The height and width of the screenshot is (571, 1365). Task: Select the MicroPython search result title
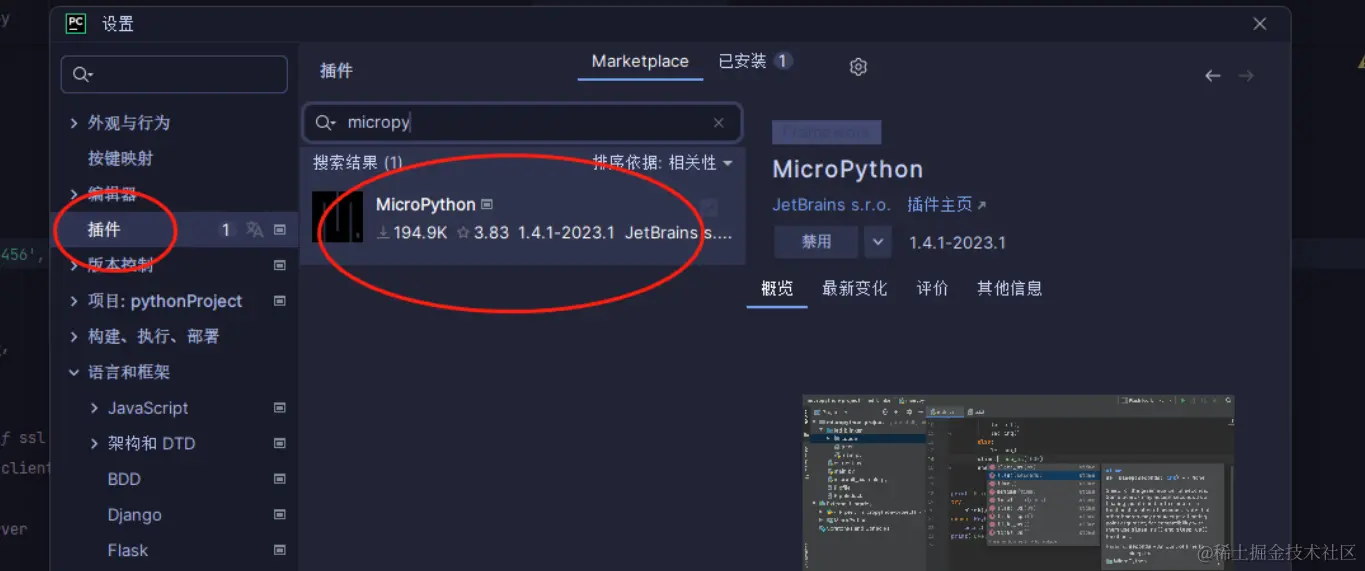click(425, 204)
